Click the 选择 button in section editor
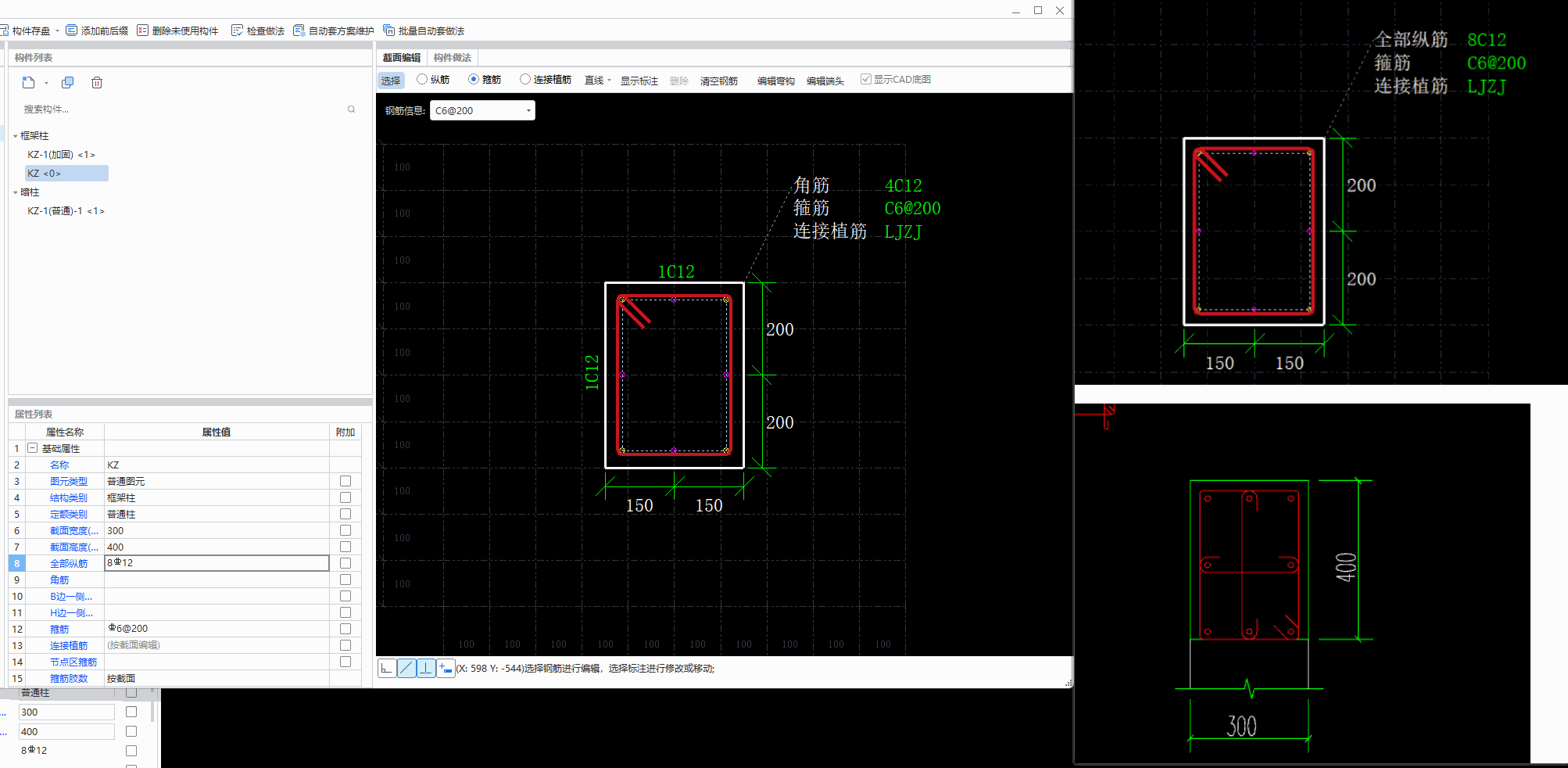The image size is (1568, 768). [391, 81]
